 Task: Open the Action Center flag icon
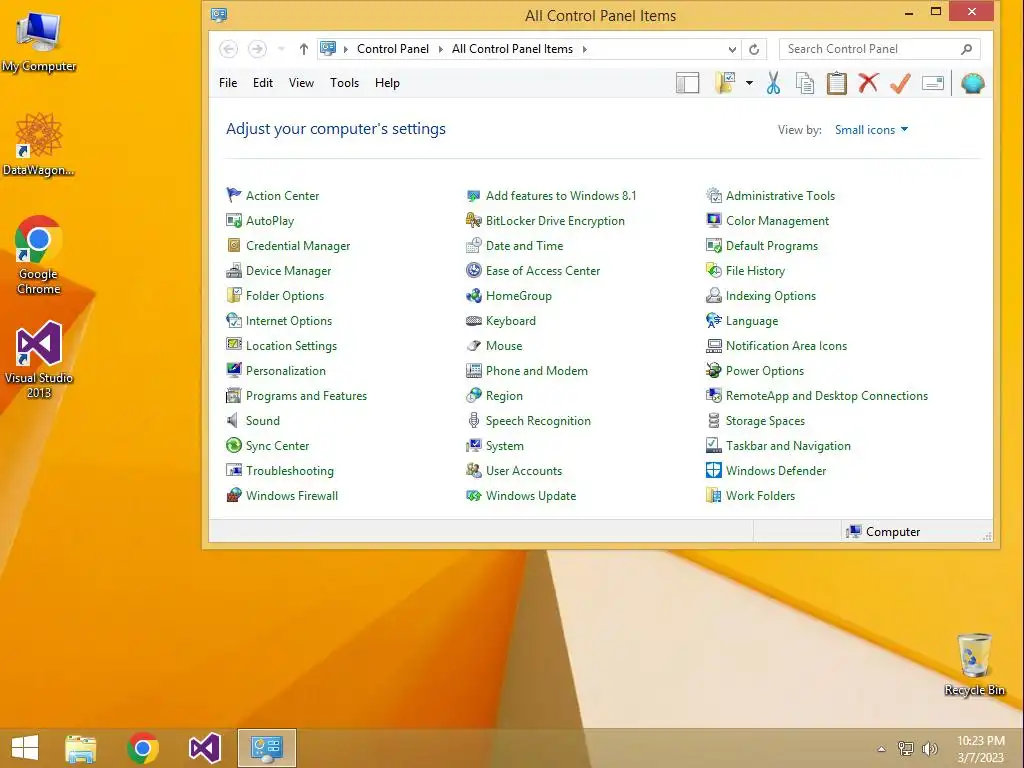[x=233, y=195]
